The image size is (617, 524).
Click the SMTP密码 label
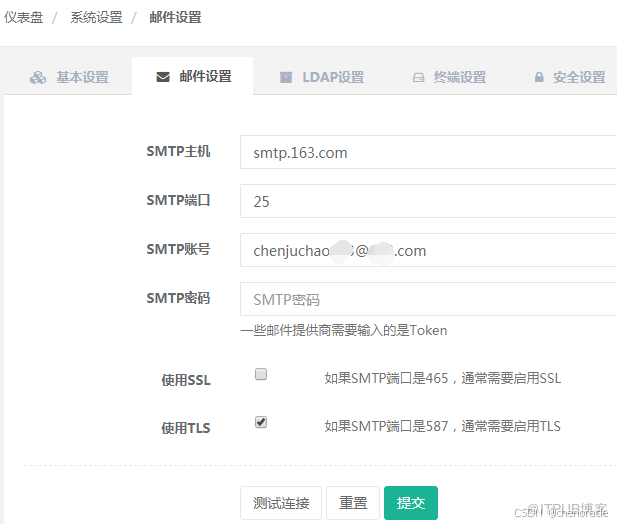pos(178,298)
